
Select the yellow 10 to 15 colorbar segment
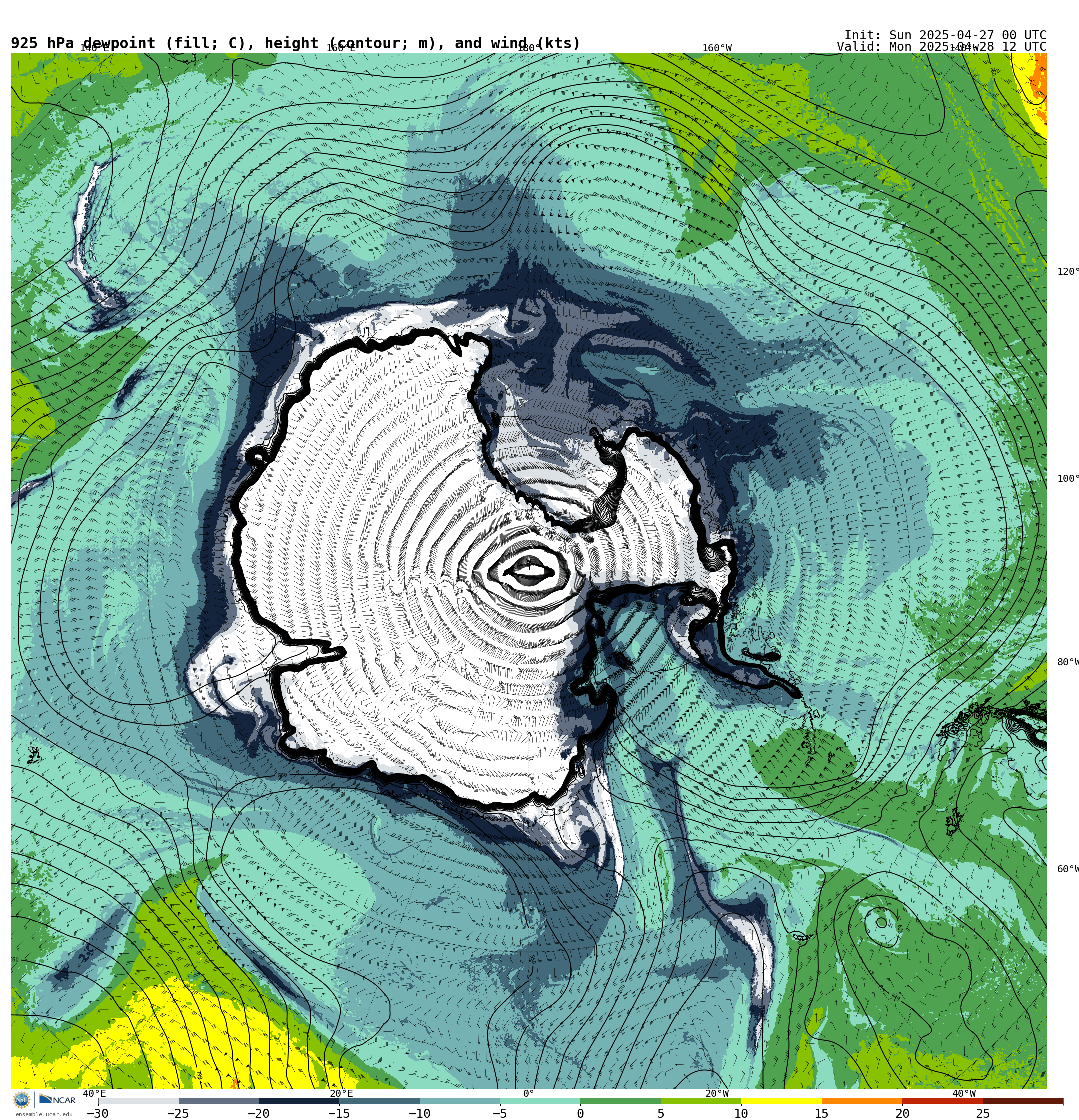click(782, 1101)
